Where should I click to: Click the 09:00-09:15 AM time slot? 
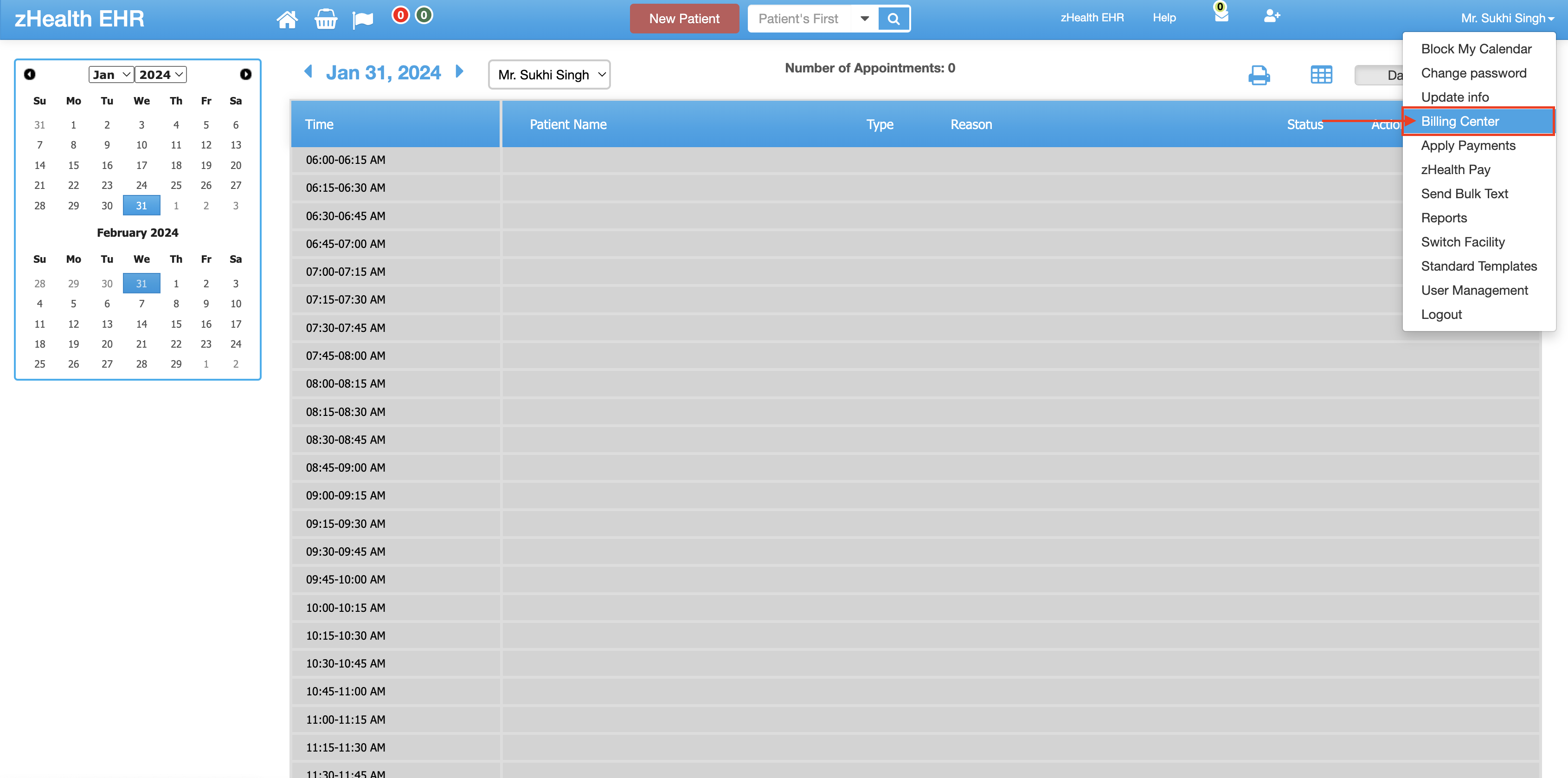pos(395,496)
